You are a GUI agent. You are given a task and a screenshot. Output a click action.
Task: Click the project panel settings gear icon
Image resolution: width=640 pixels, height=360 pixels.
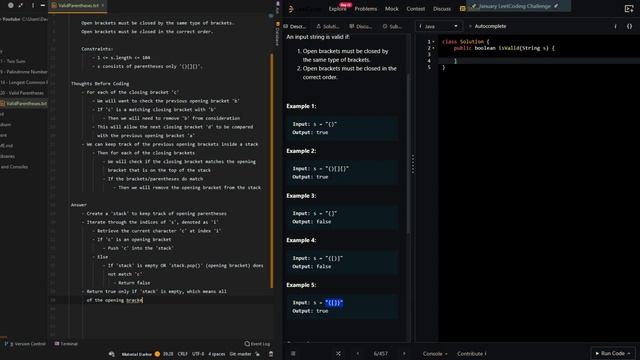click(x=11, y=5)
